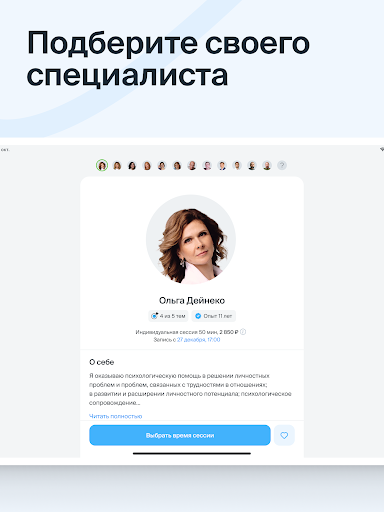
Task: Open Ольга Дейнеко's large profile photo
Action: 191,240
